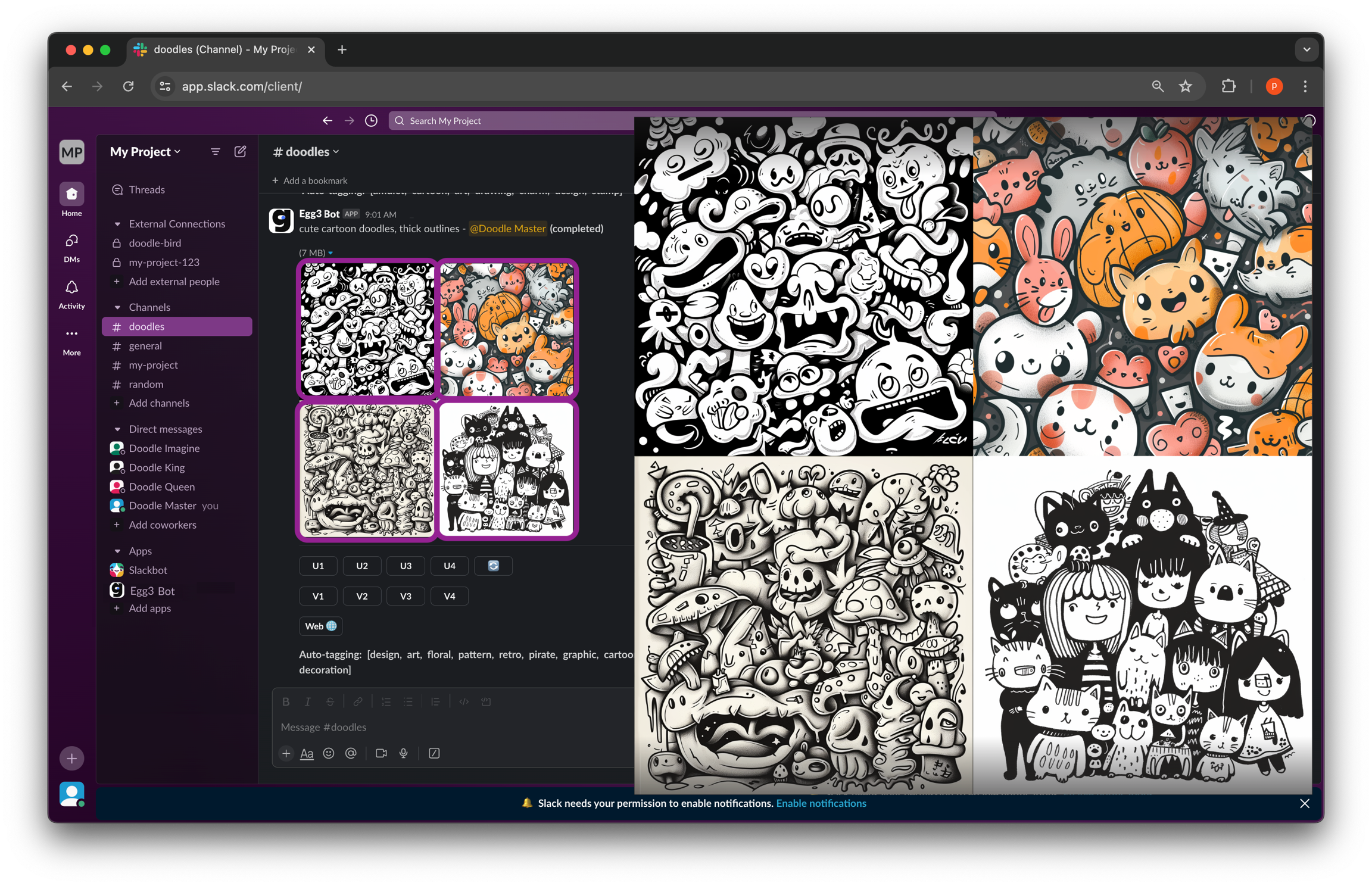Click the regenerate refresh button beside U4
The width and height of the screenshot is (1372, 886).
tap(493, 566)
